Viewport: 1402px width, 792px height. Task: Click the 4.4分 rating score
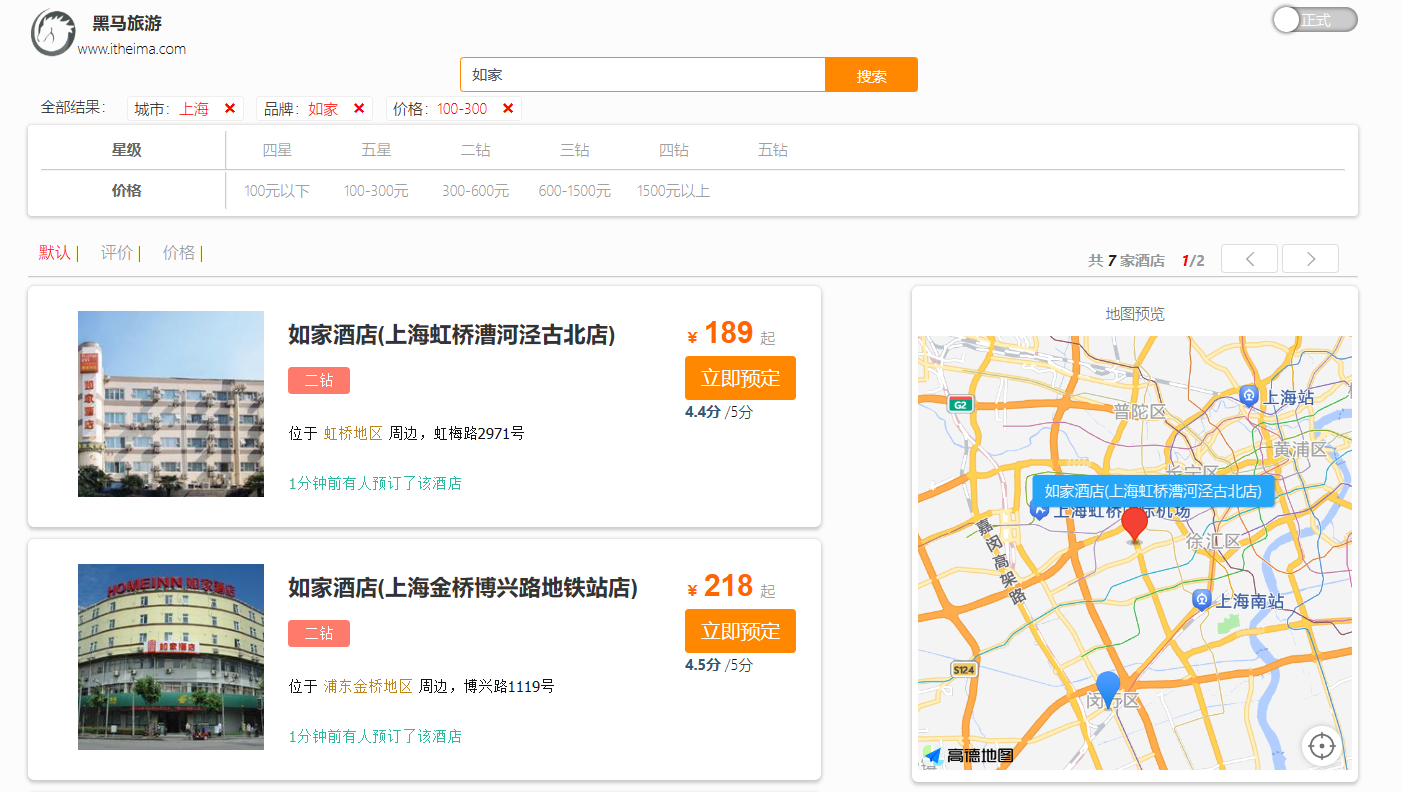[703, 412]
